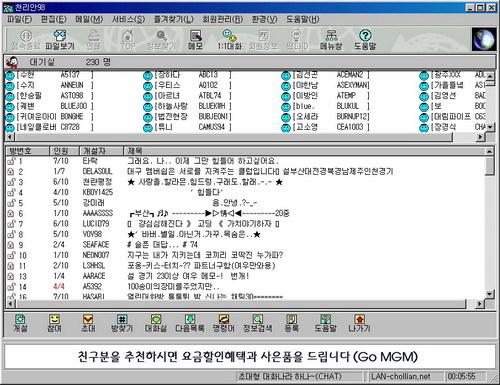Select room 7 by LUCI079
Image resolution: width=500 pixels, height=385 pixels.
click(245, 224)
